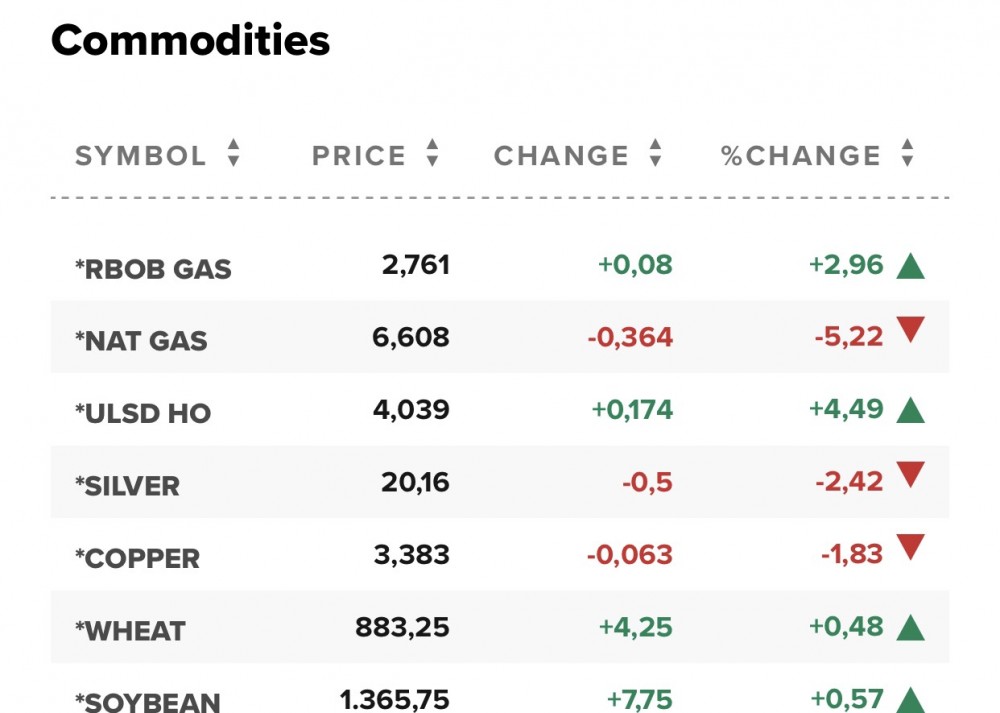Screen dimensions: 1000x713
Task: Click the %CHANGE column sort arrows
Action: [x=907, y=154]
